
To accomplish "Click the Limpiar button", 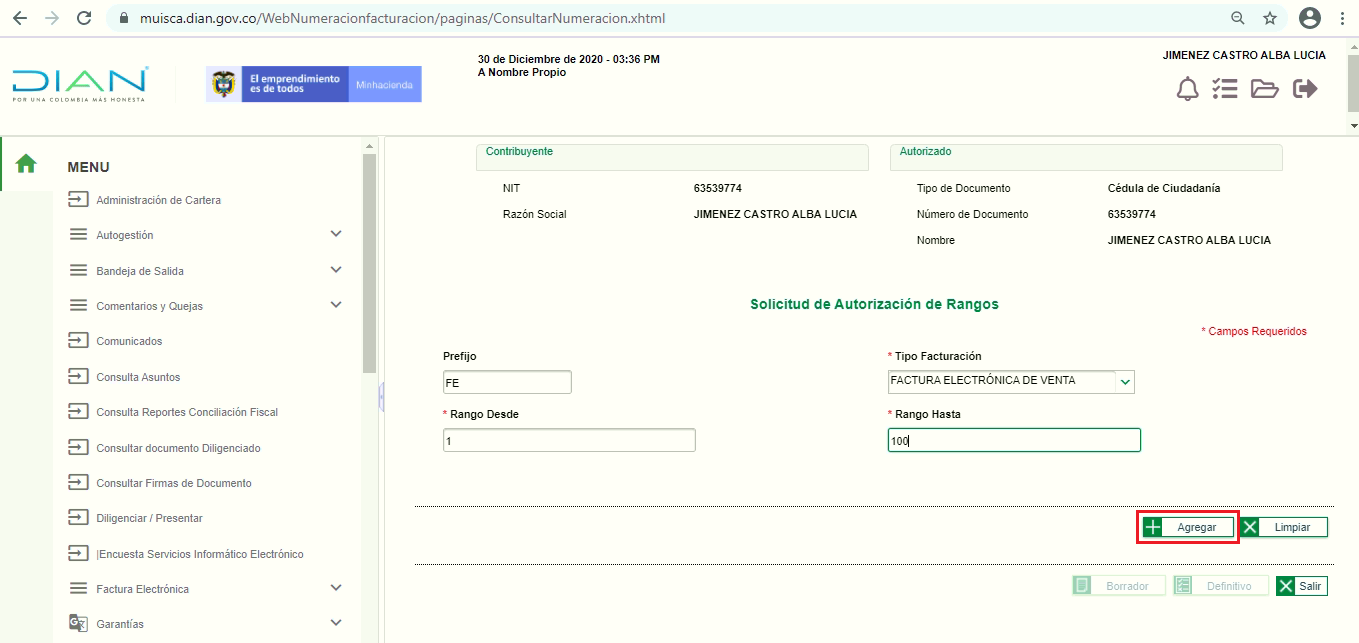I will pos(1284,527).
